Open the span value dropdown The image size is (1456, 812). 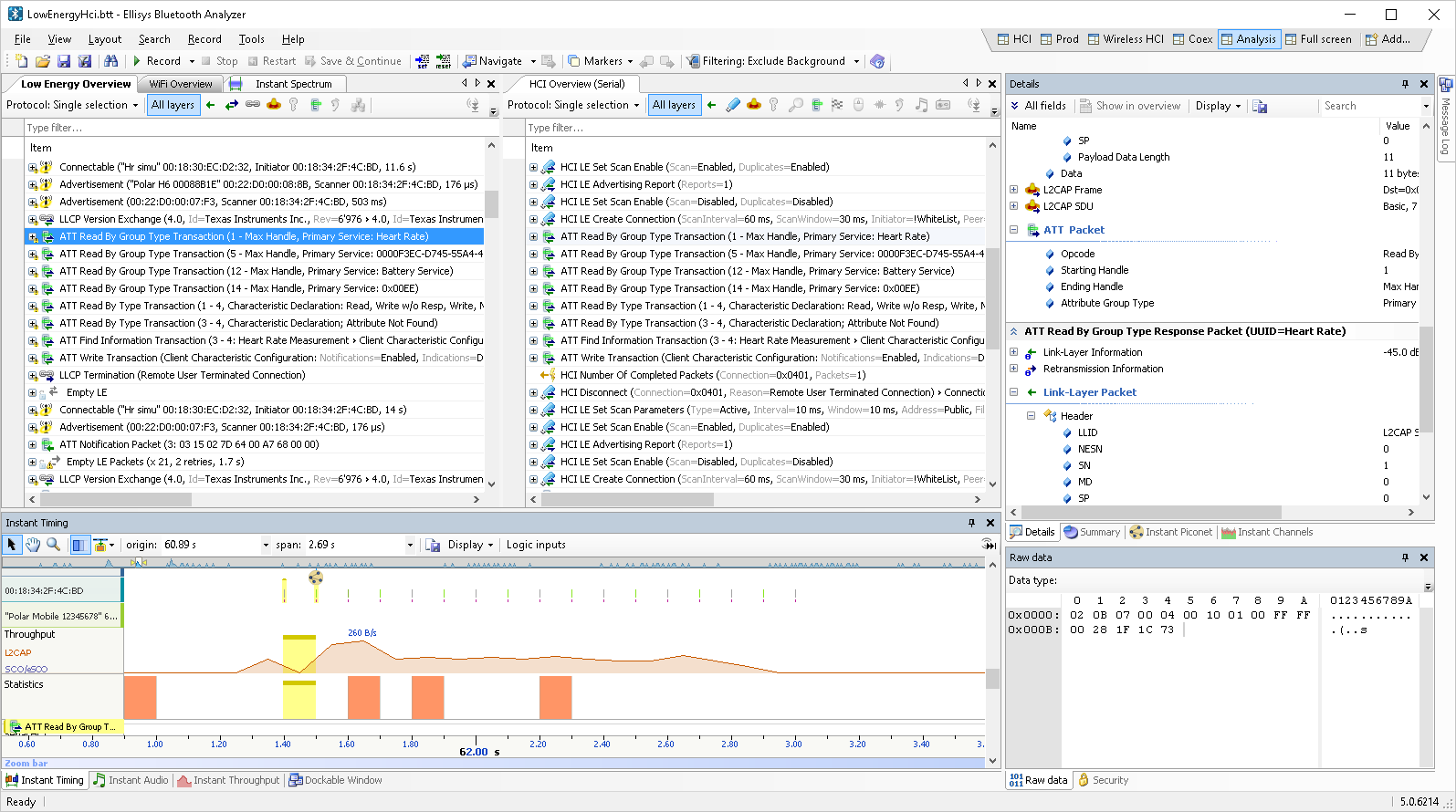[410, 545]
